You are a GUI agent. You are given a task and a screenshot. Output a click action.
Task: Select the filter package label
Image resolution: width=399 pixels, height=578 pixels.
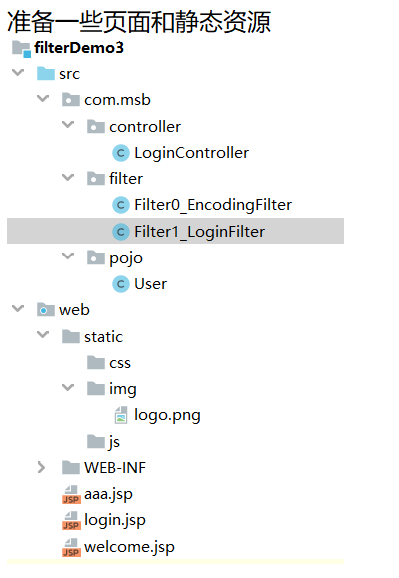tap(126, 179)
